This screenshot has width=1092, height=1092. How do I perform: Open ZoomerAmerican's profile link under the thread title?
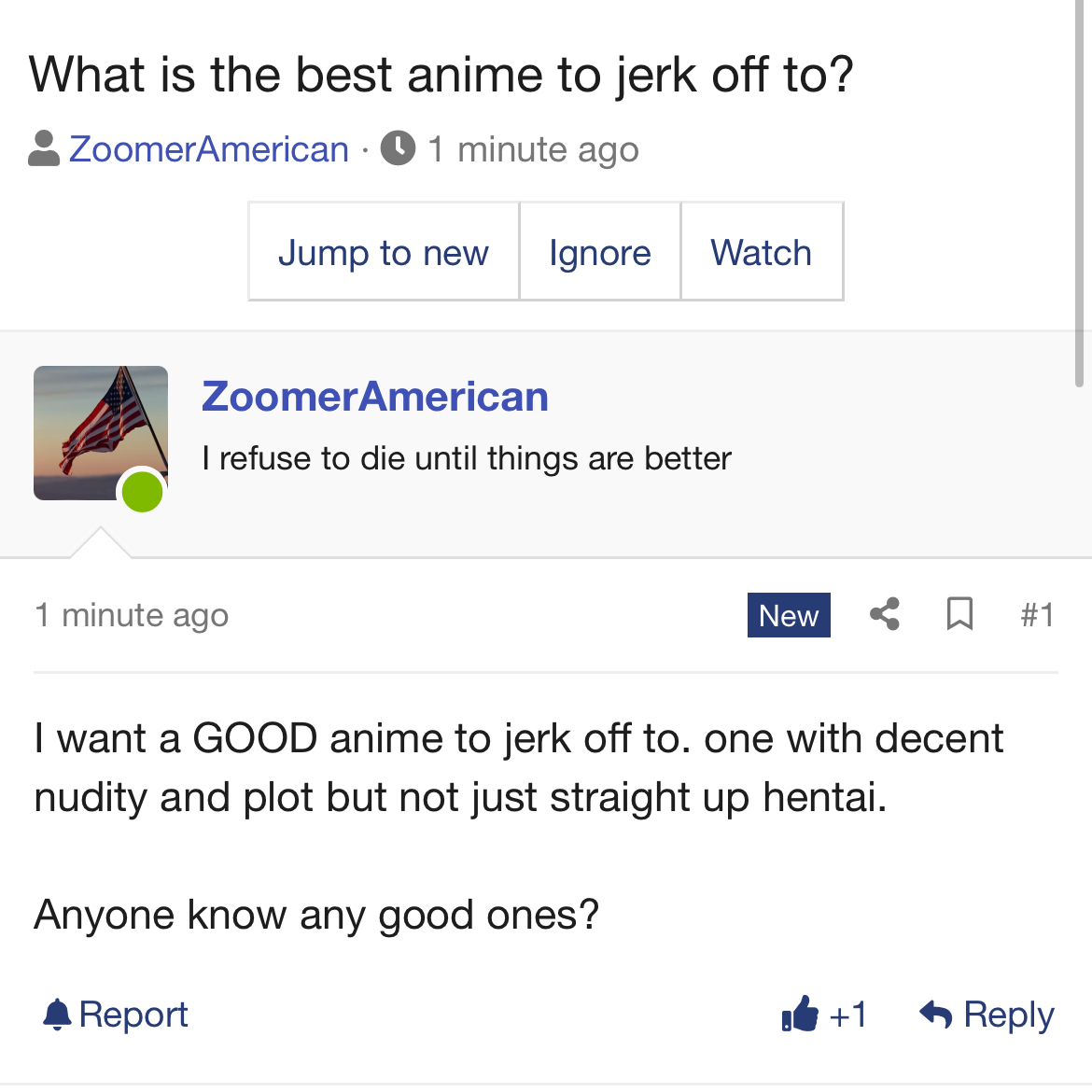click(209, 149)
